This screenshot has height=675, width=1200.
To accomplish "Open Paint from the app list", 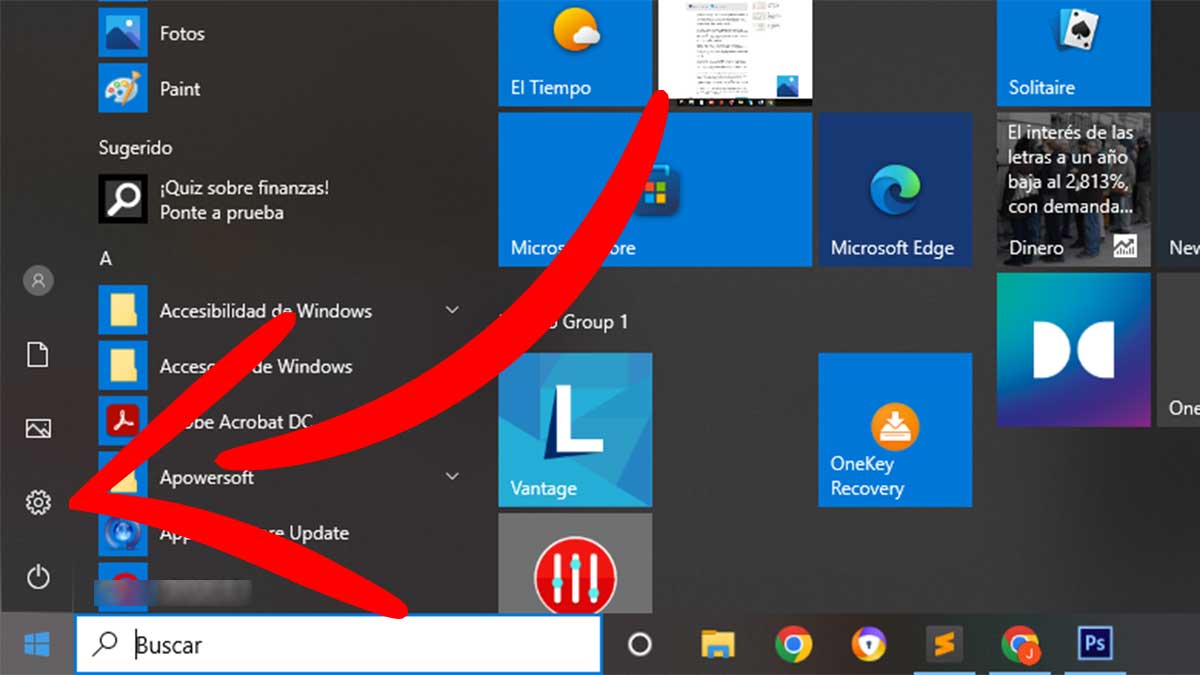I will pos(180,89).
